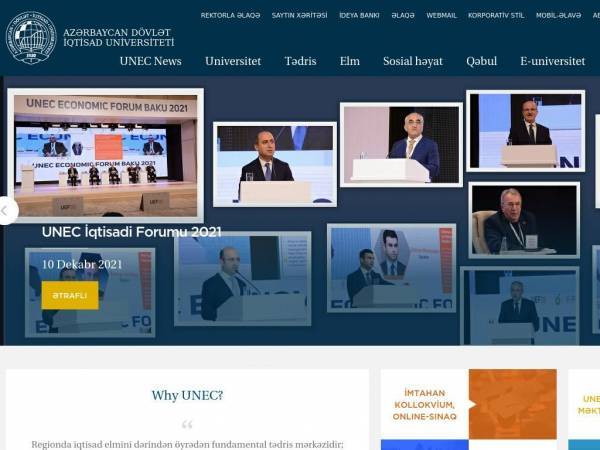Click the orange tile image beside İmtahan

pyautogui.click(x=513, y=404)
